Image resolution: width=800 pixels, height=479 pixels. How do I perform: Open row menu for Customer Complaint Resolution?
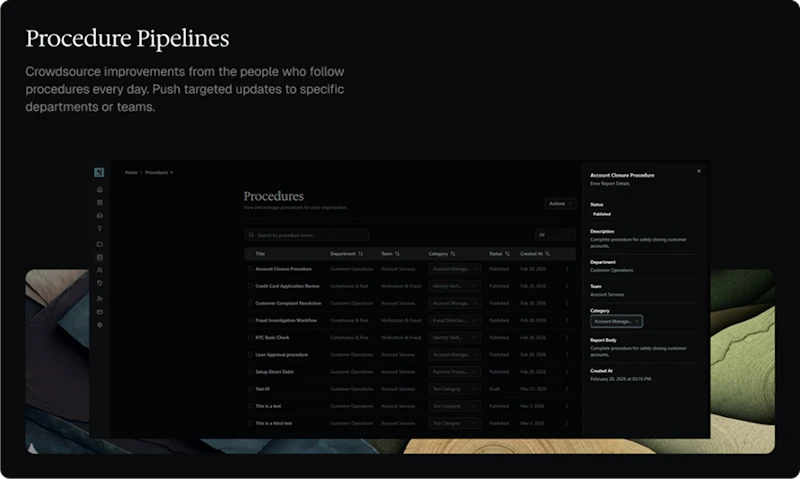566,303
